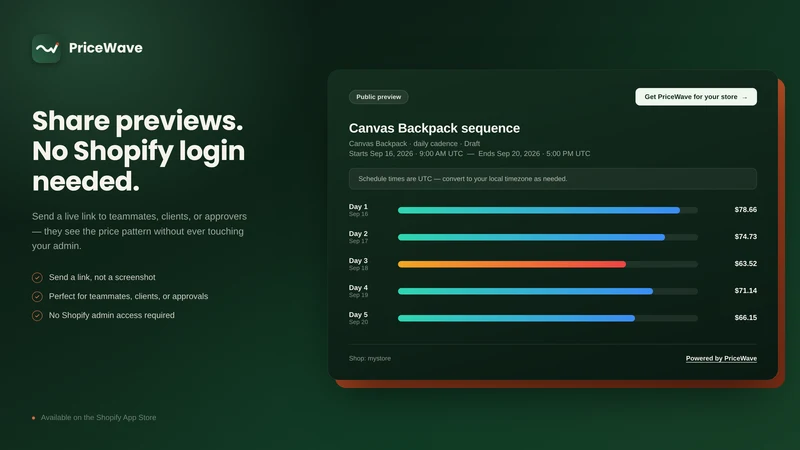This screenshot has width=800, height=450.
Task: Click the Day 5 price bar
Action: tap(547, 318)
